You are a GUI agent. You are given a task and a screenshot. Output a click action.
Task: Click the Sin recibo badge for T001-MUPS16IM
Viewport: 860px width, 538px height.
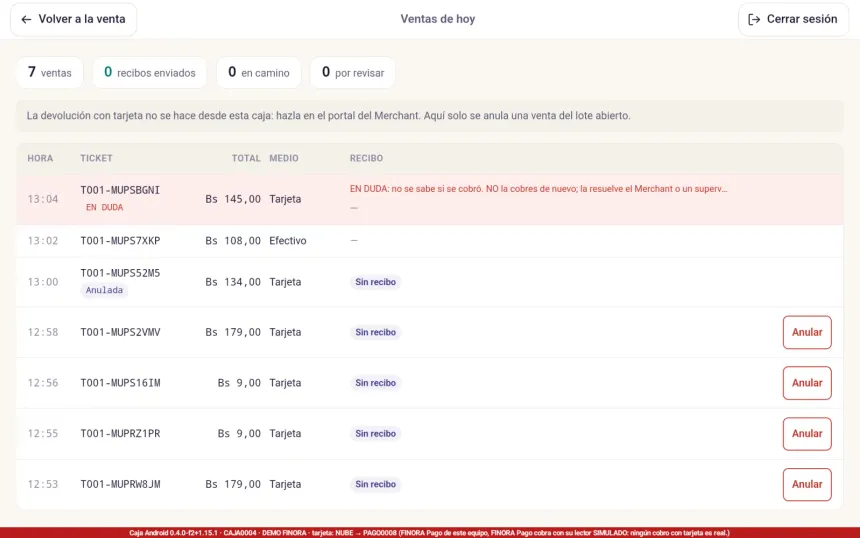click(375, 383)
